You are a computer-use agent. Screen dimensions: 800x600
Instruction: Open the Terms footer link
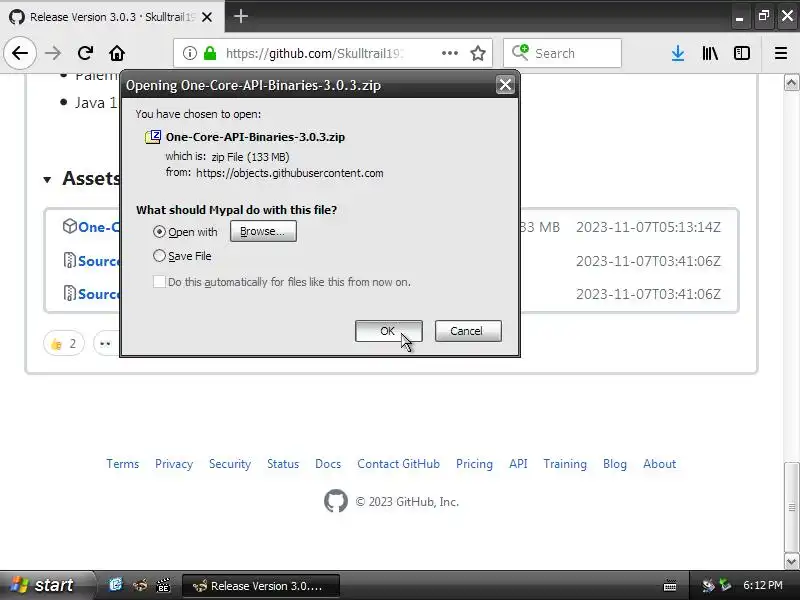pyautogui.click(x=122, y=464)
